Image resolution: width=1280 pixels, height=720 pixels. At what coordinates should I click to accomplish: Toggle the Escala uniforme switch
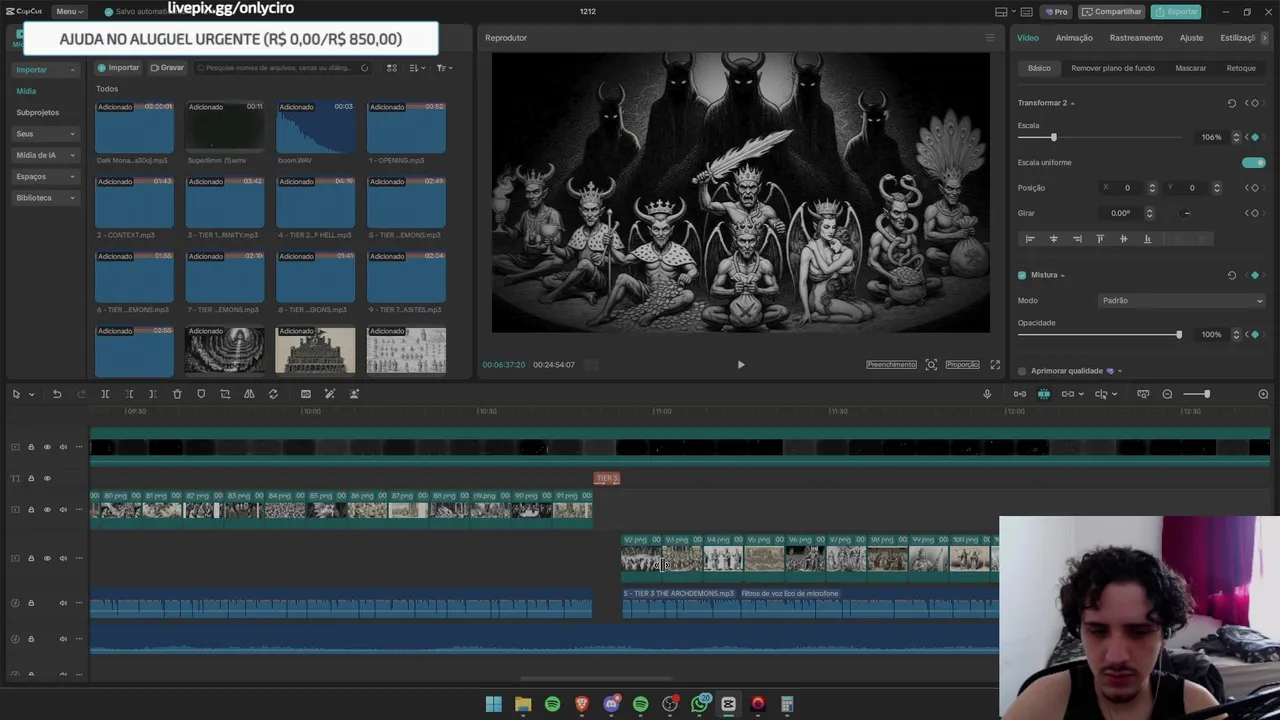[1253, 162]
